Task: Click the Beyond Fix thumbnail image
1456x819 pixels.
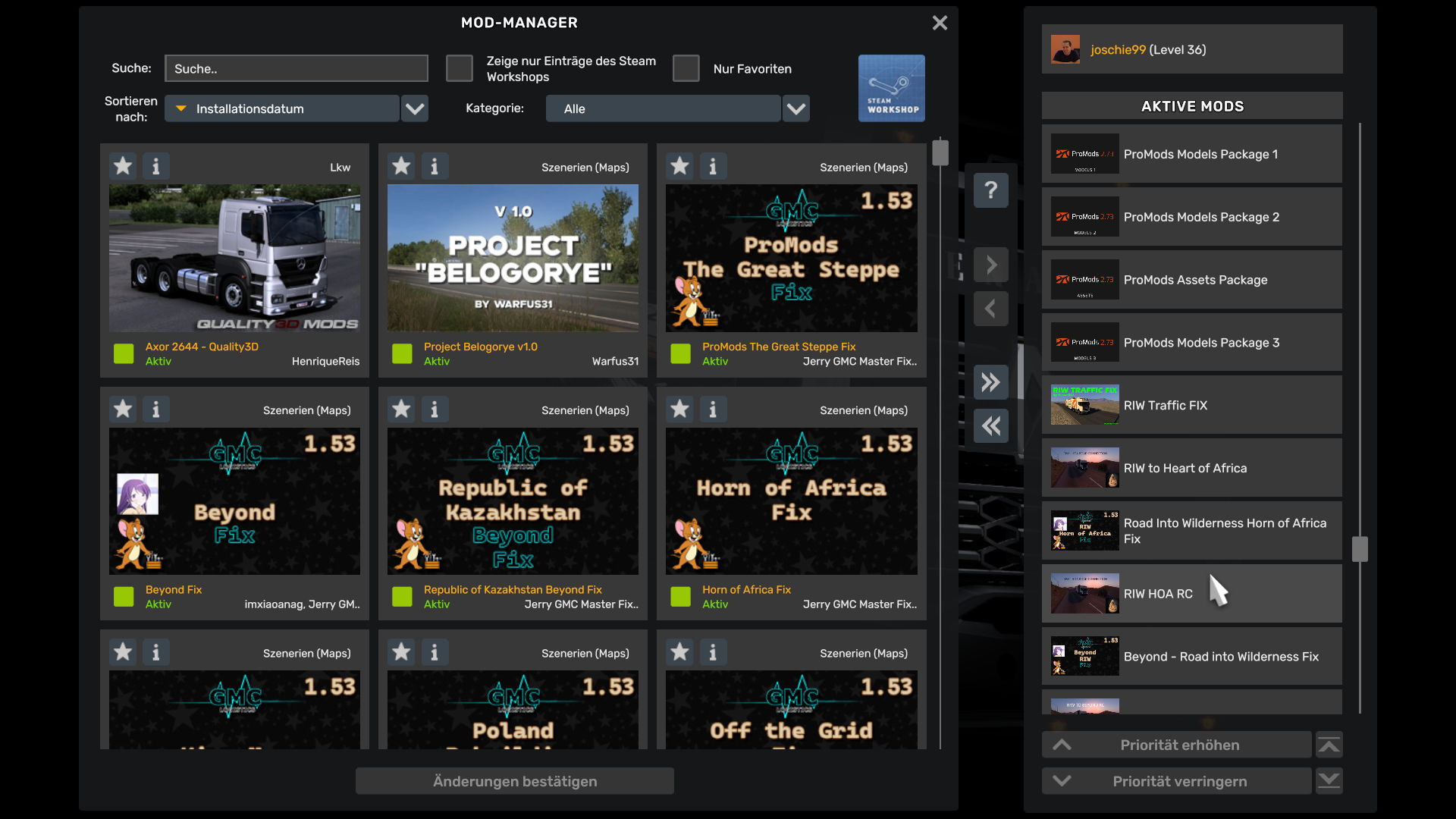Action: [235, 501]
